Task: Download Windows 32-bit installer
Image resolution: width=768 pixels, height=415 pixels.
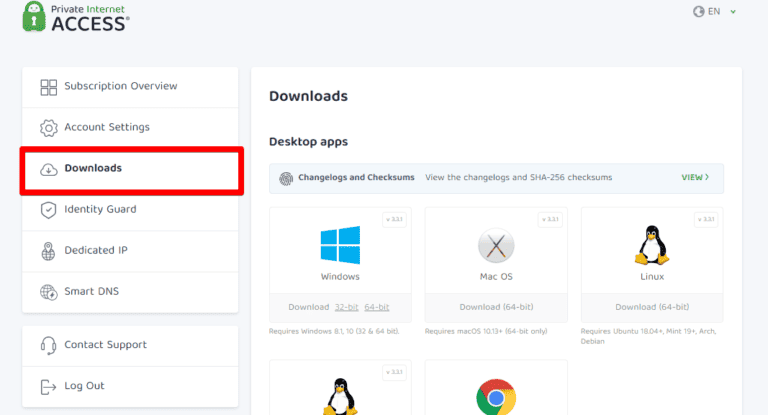Action: [x=345, y=307]
